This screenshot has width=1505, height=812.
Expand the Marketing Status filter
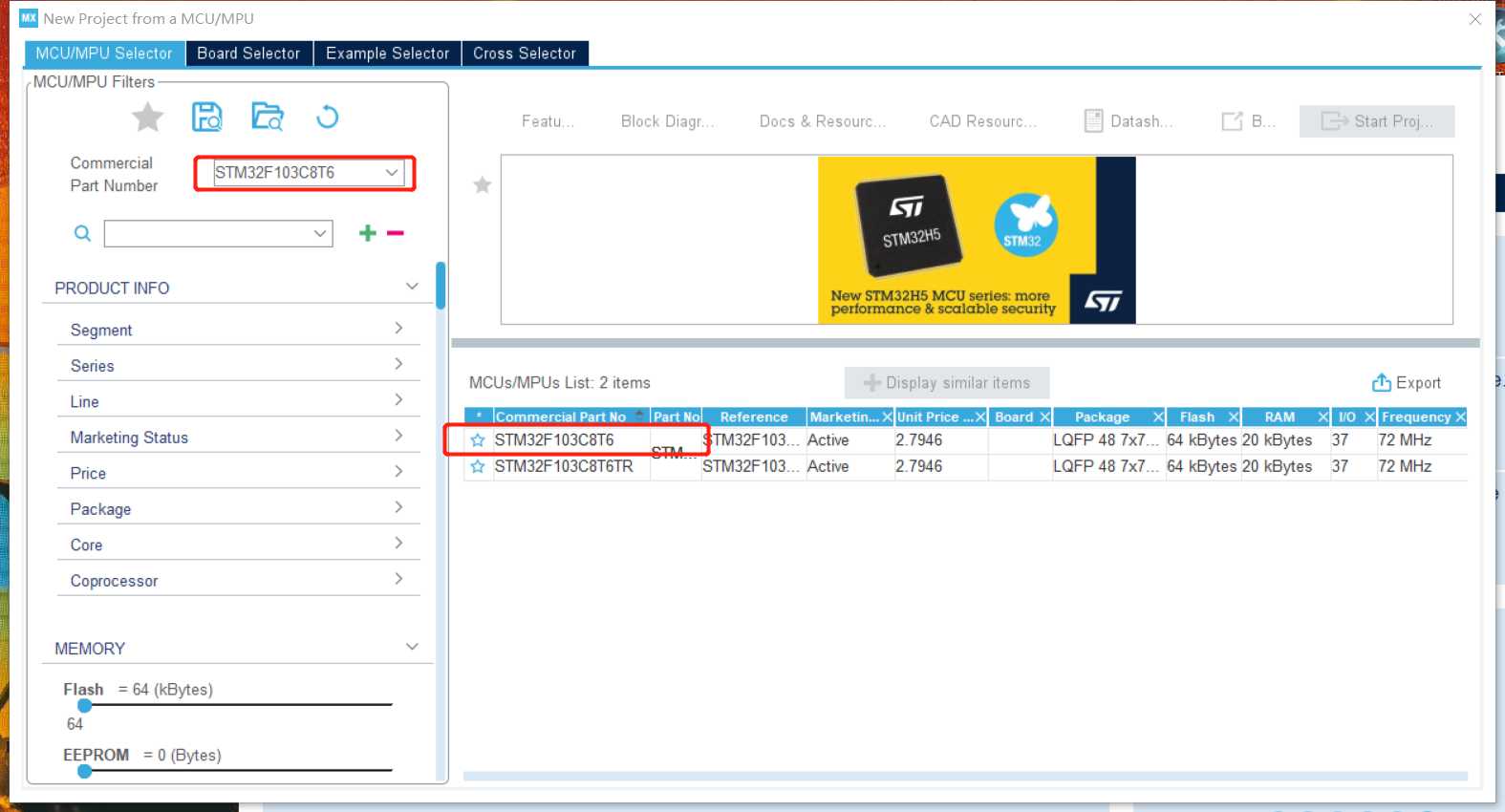pos(398,436)
